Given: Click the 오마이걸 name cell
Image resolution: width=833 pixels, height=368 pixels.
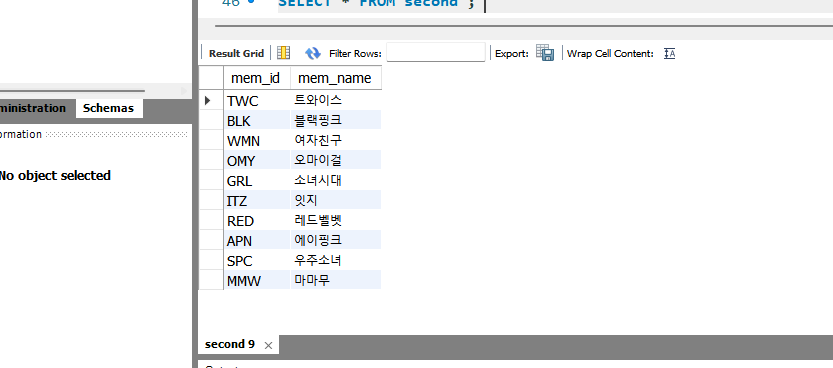Looking at the screenshot, I should click(336, 160).
